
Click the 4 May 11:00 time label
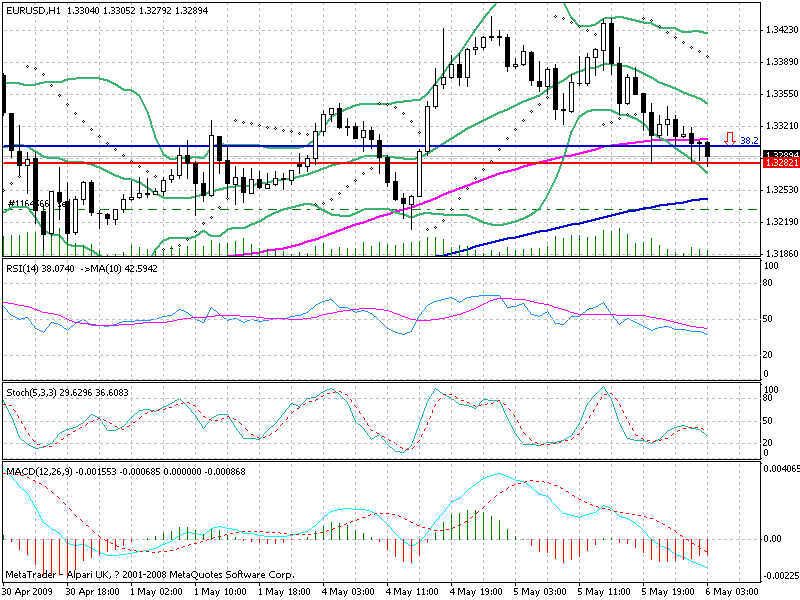pos(412,592)
